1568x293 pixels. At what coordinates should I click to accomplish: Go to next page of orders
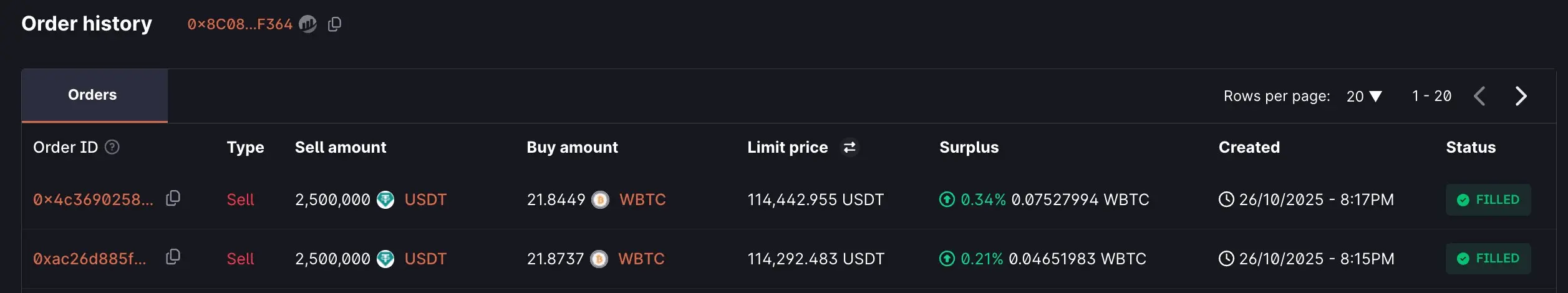point(1521,96)
